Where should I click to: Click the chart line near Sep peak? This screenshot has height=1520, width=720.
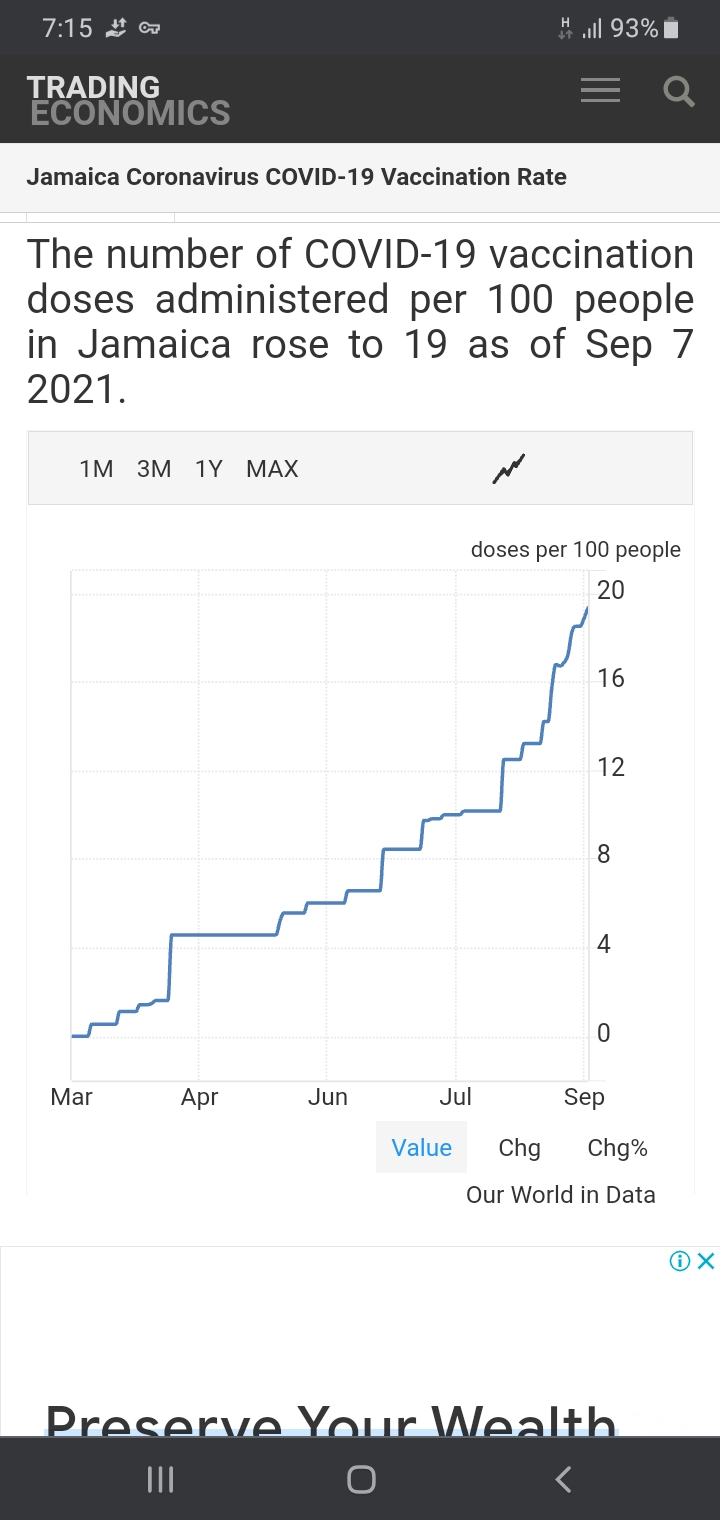pyautogui.click(x=585, y=612)
